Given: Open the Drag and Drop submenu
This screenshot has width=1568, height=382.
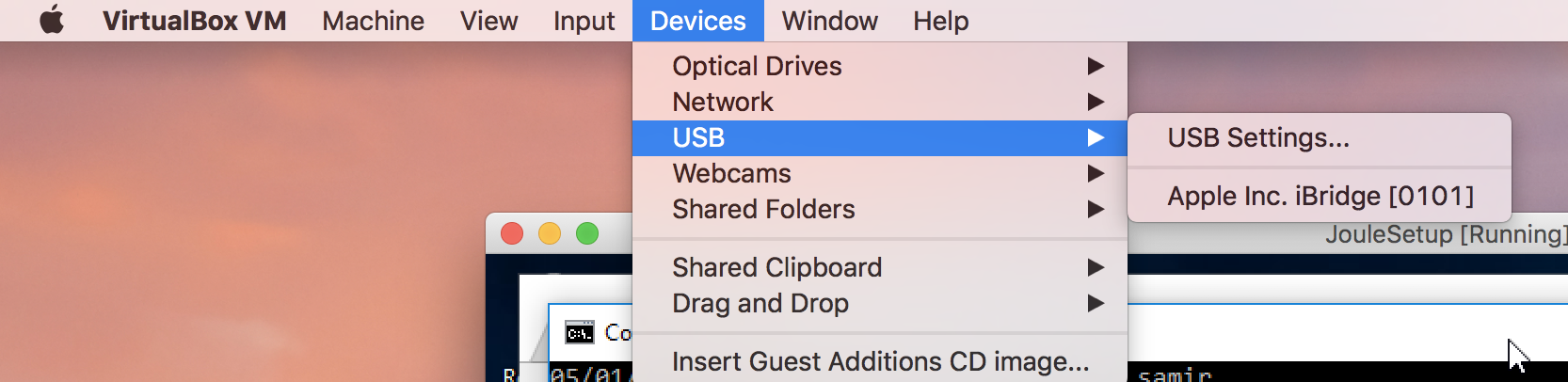Looking at the screenshot, I should point(880,303).
